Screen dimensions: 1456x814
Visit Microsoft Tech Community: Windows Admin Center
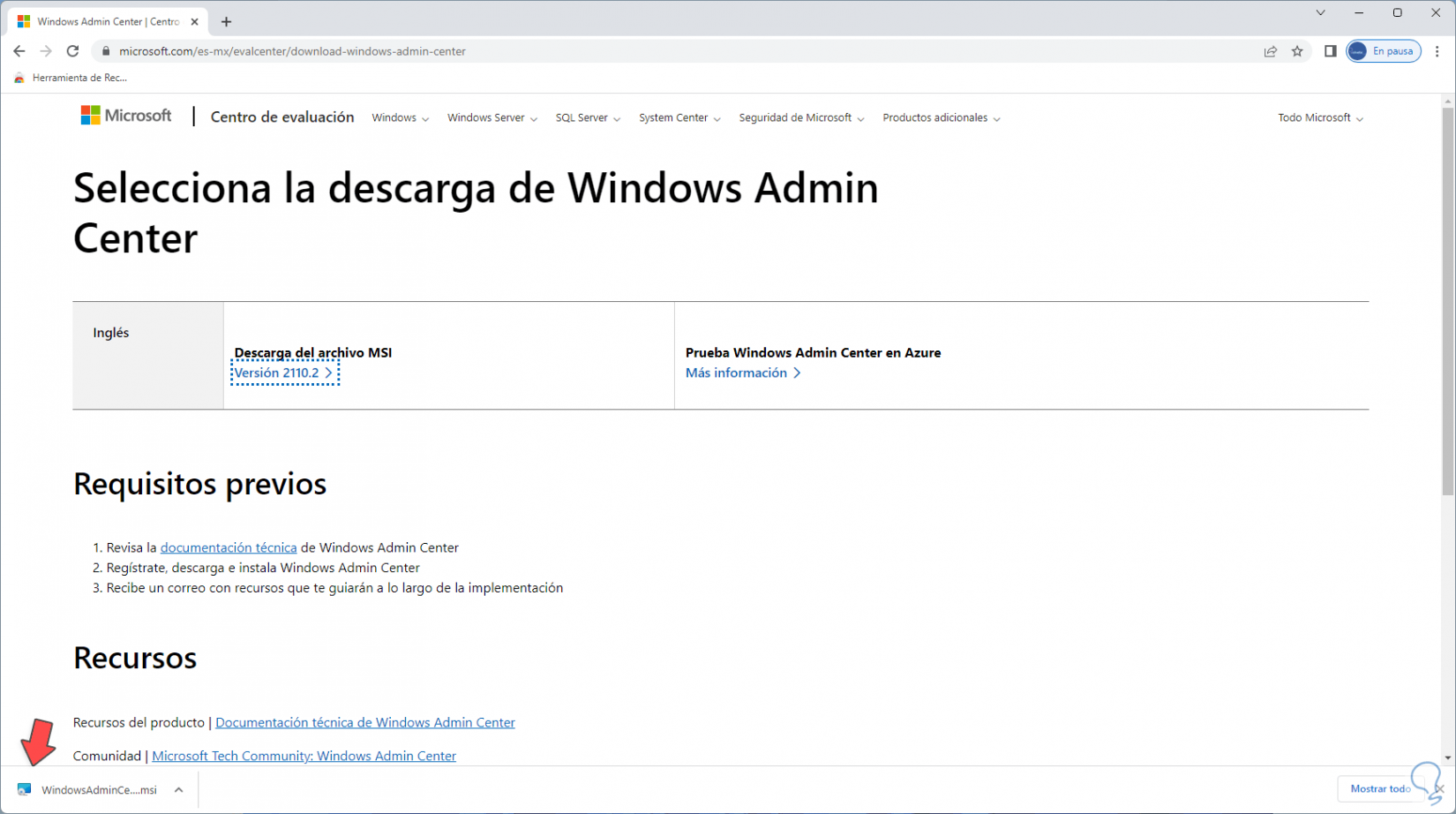click(x=304, y=756)
